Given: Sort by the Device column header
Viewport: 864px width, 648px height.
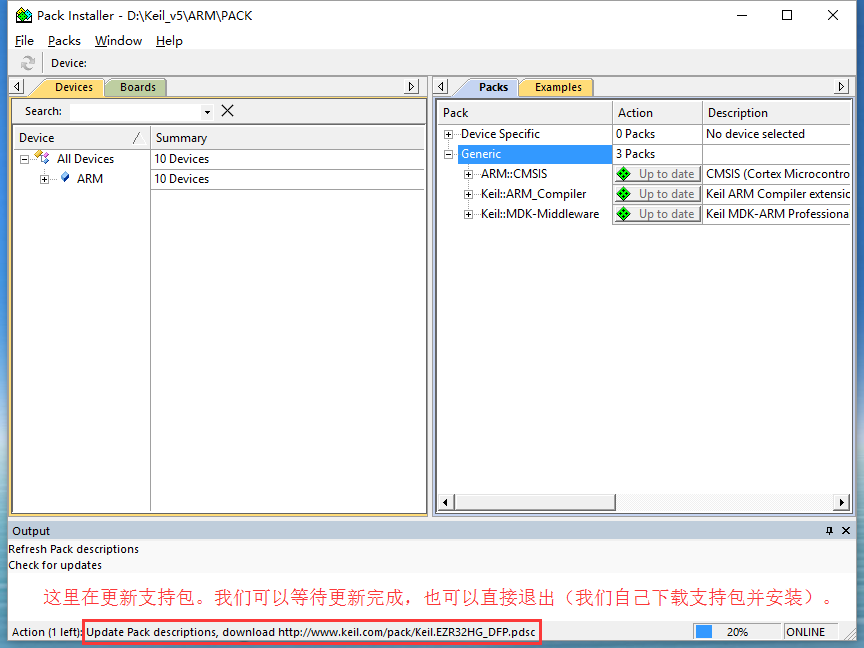Looking at the screenshot, I should (82, 138).
